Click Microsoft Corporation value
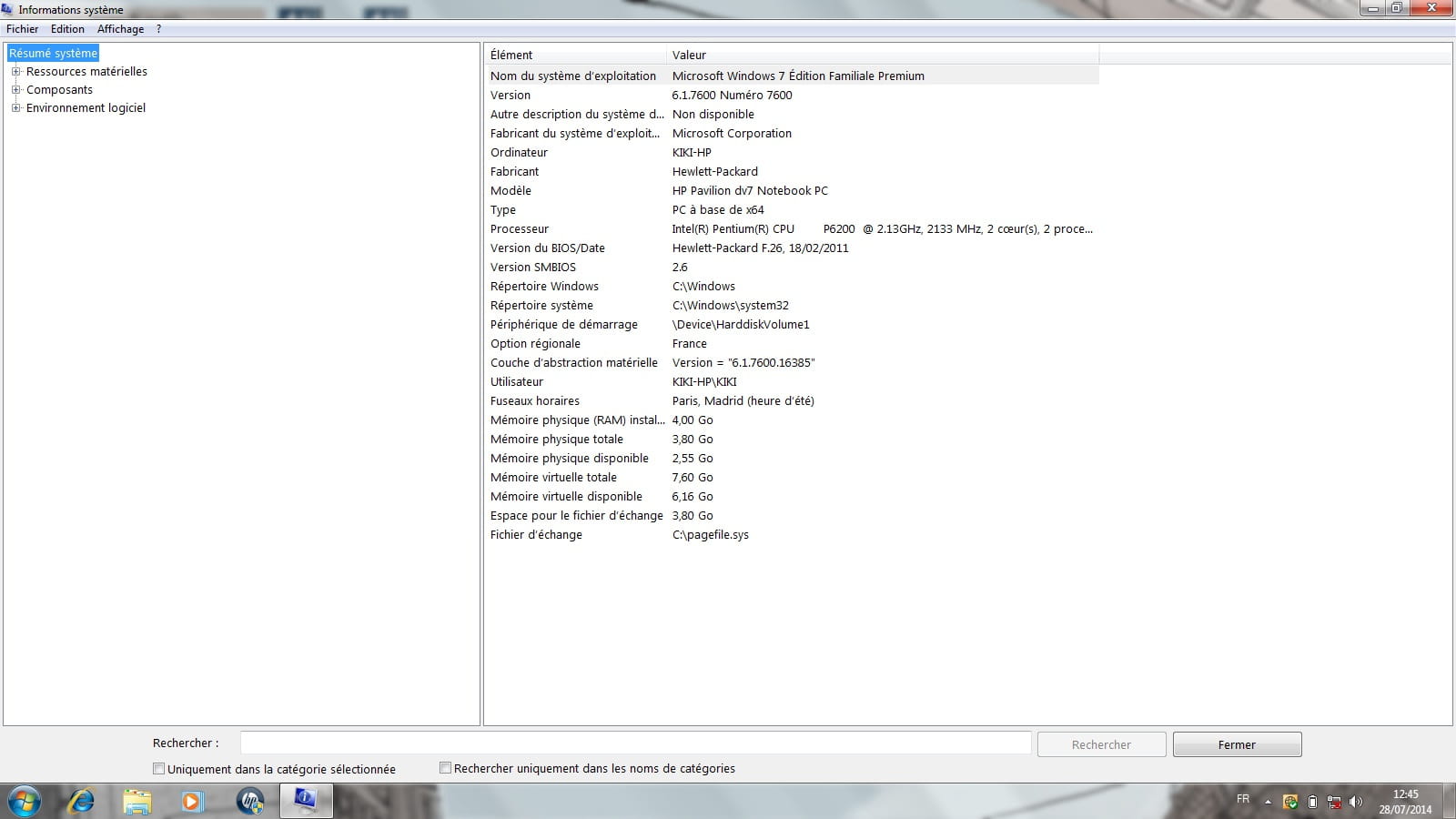The image size is (1456, 819). [x=732, y=133]
